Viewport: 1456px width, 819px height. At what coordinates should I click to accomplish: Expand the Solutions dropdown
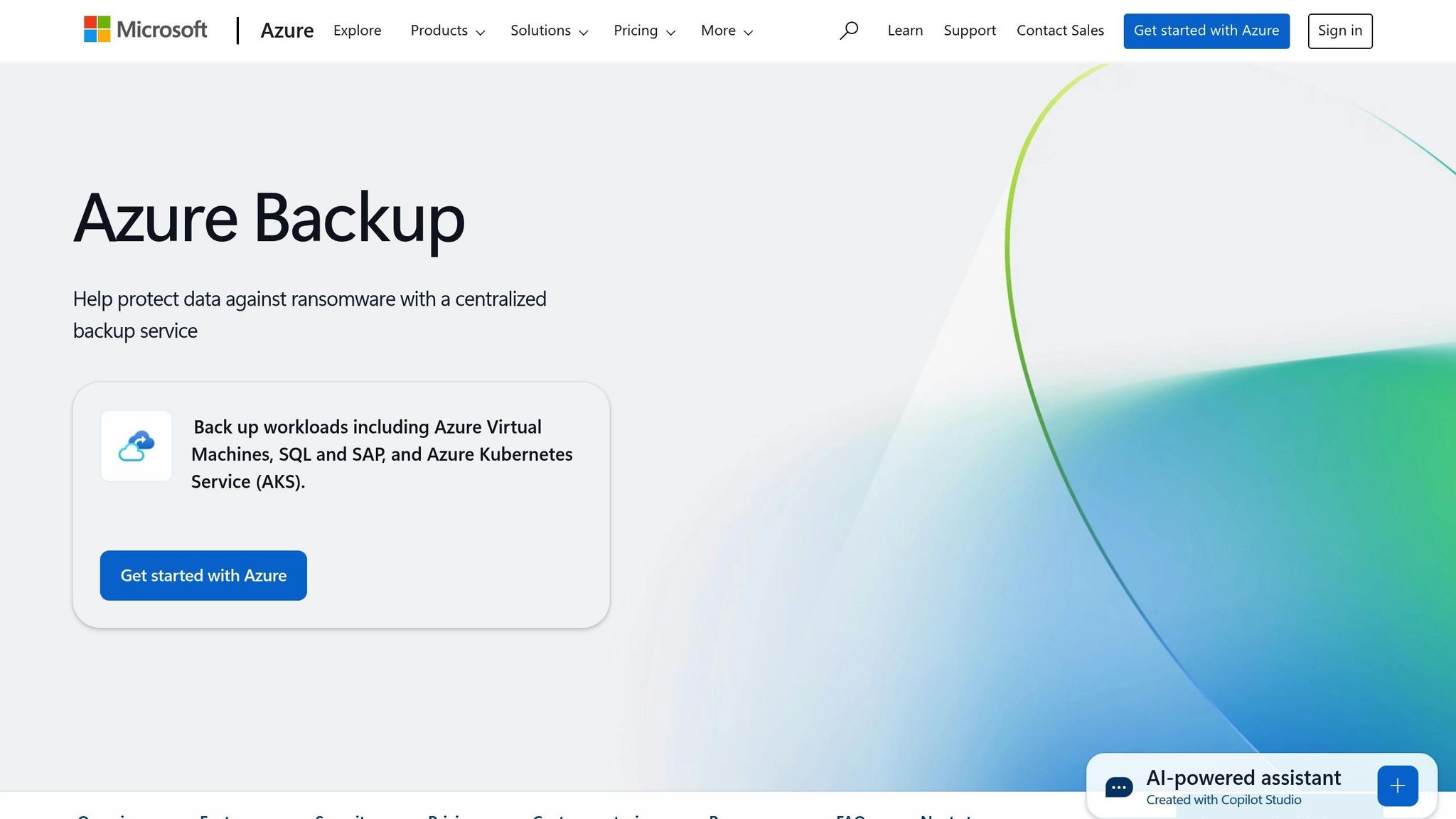(548, 31)
